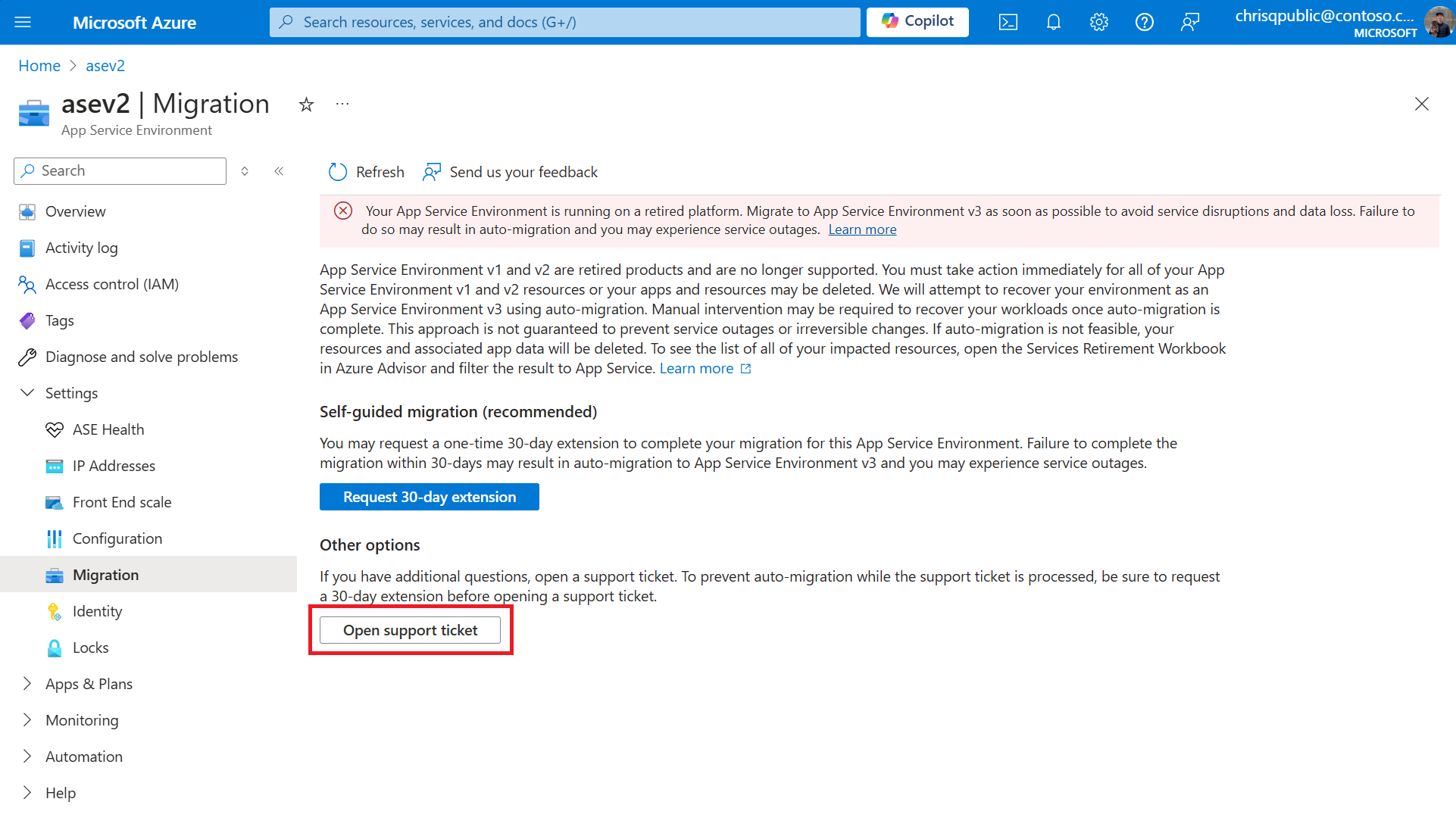Click the Identity icon in sidebar
1456x830 pixels.
(55, 611)
